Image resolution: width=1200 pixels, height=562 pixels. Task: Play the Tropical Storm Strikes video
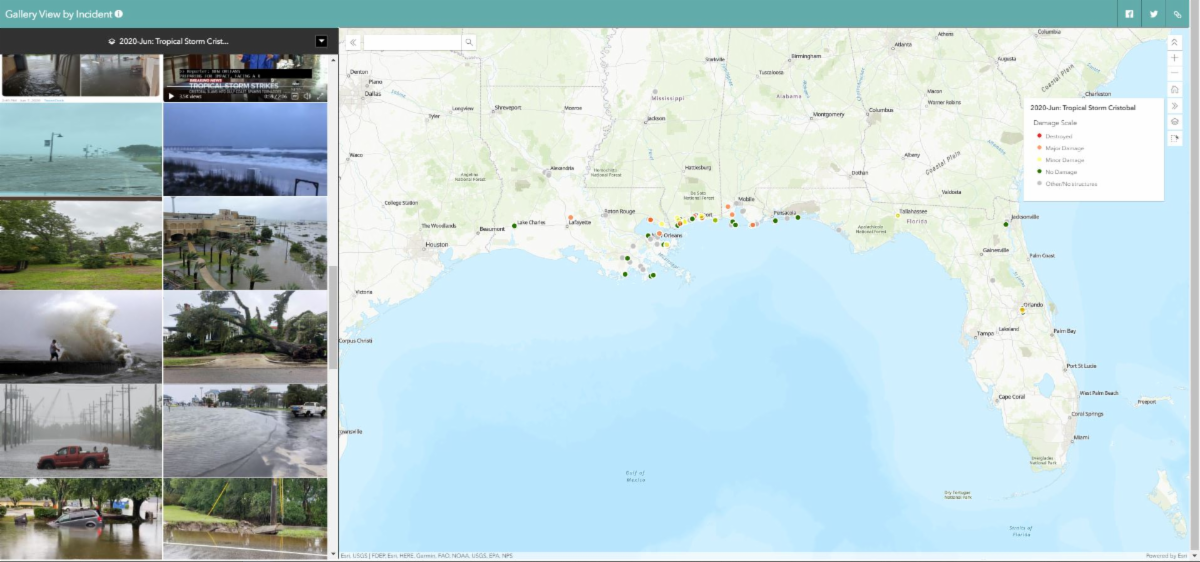171,96
